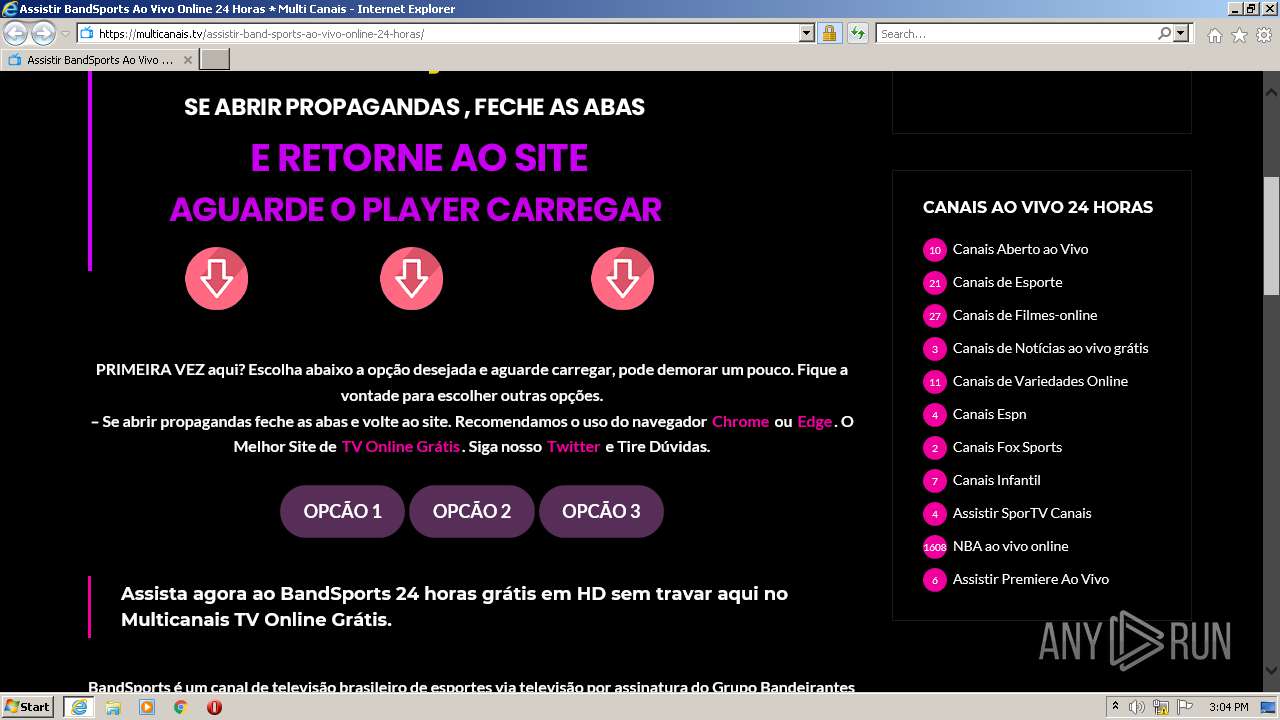
Task: Click the pink 21 count badge
Action: pyautogui.click(x=935, y=283)
